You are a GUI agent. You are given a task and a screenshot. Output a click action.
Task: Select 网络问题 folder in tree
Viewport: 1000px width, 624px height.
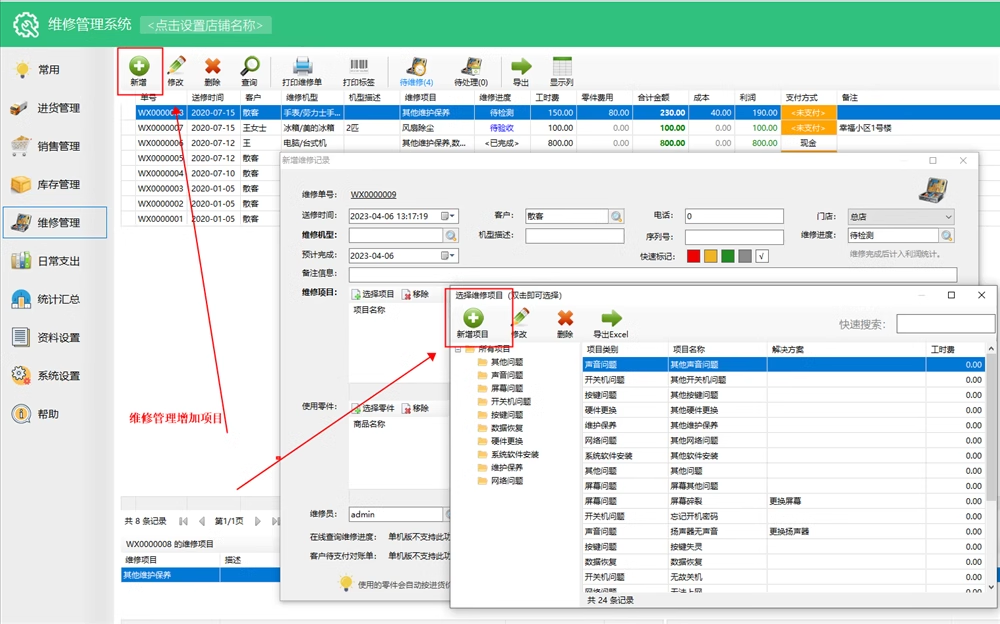tap(501, 481)
